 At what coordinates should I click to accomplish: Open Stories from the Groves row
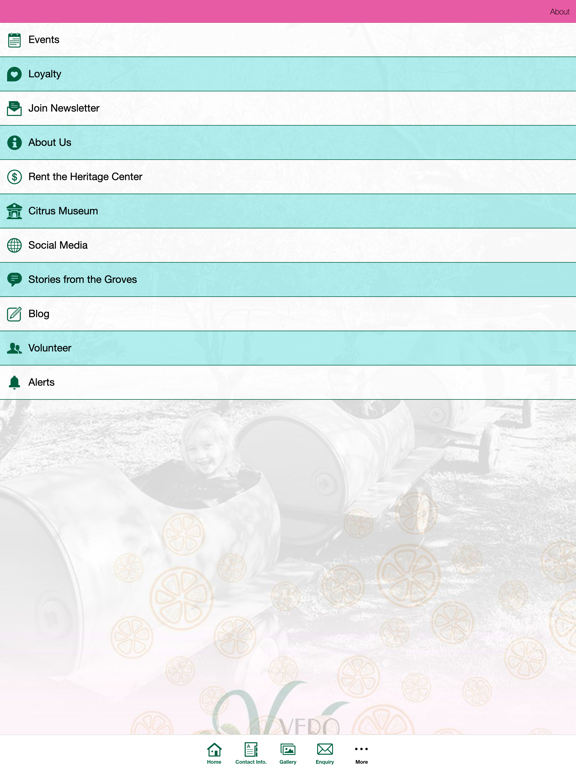click(x=288, y=280)
